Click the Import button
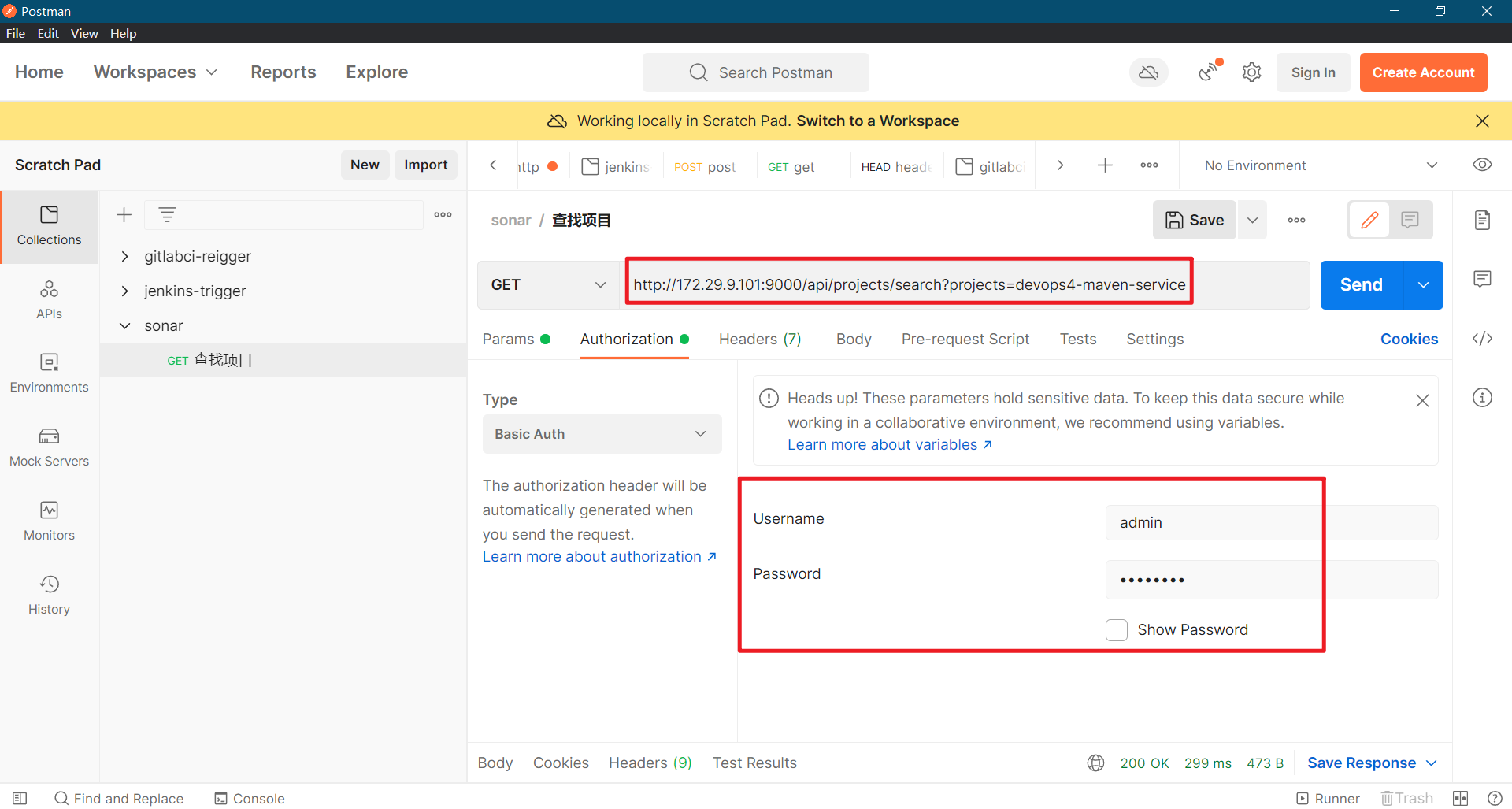 coord(425,165)
